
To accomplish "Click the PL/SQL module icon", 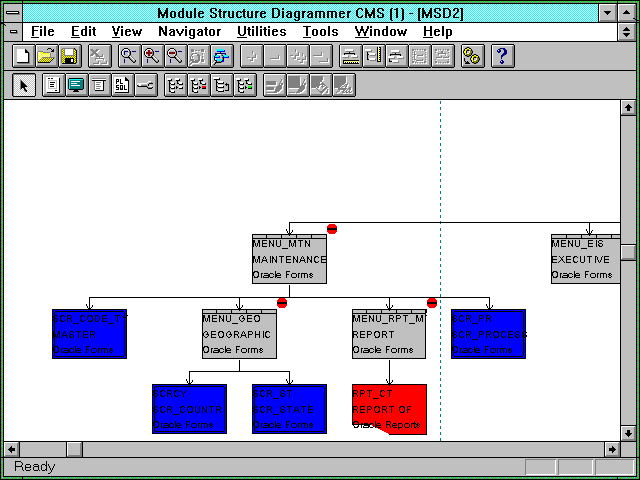I will tap(122, 85).
